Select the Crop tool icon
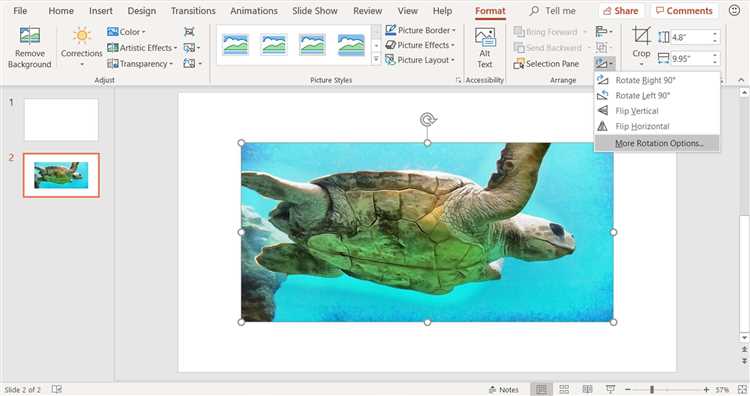 [641, 36]
